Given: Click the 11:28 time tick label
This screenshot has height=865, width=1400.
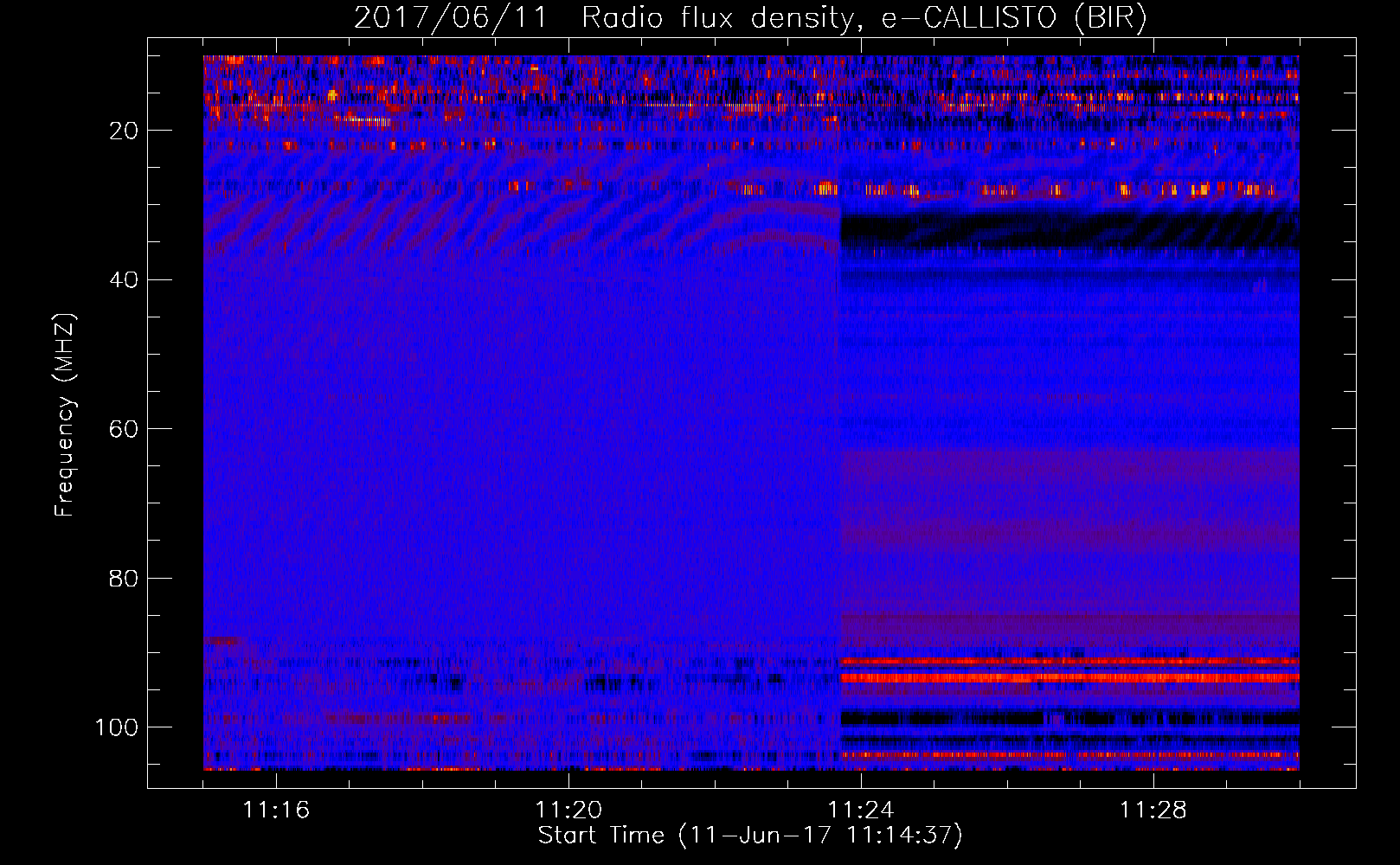Looking at the screenshot, I should coord(1153,811).
